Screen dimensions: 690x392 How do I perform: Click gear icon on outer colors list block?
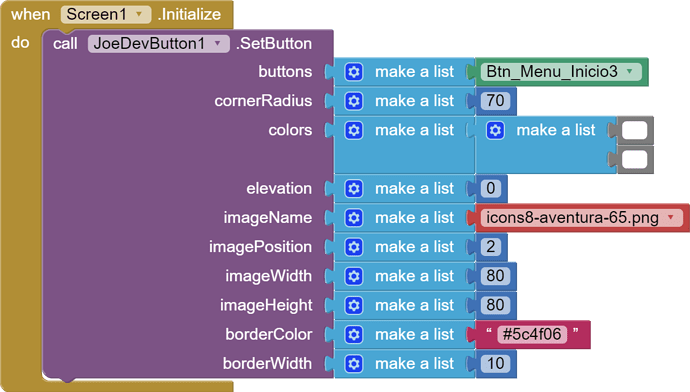coord(354,130)
